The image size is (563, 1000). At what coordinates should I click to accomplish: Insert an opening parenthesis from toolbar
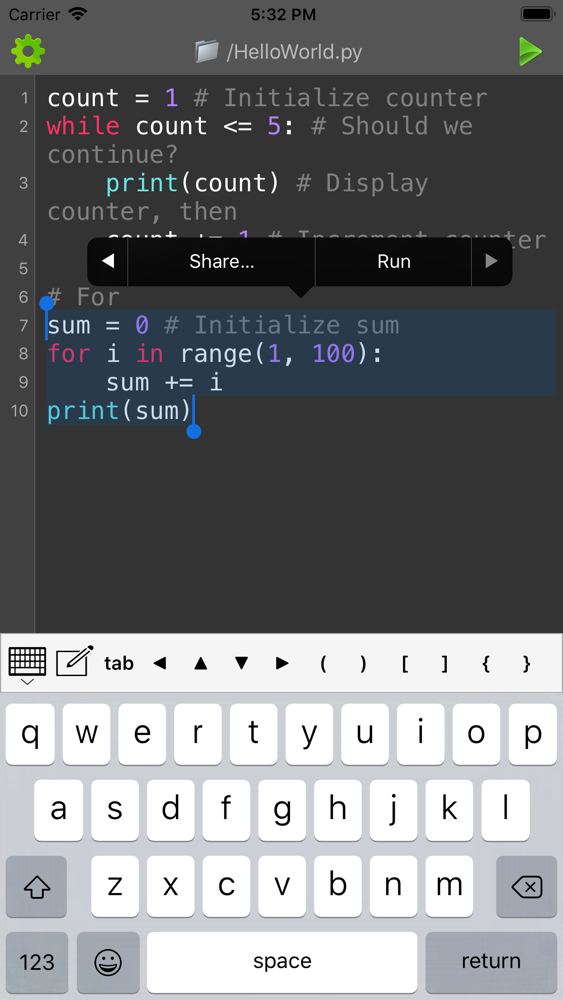click(323, 663)
